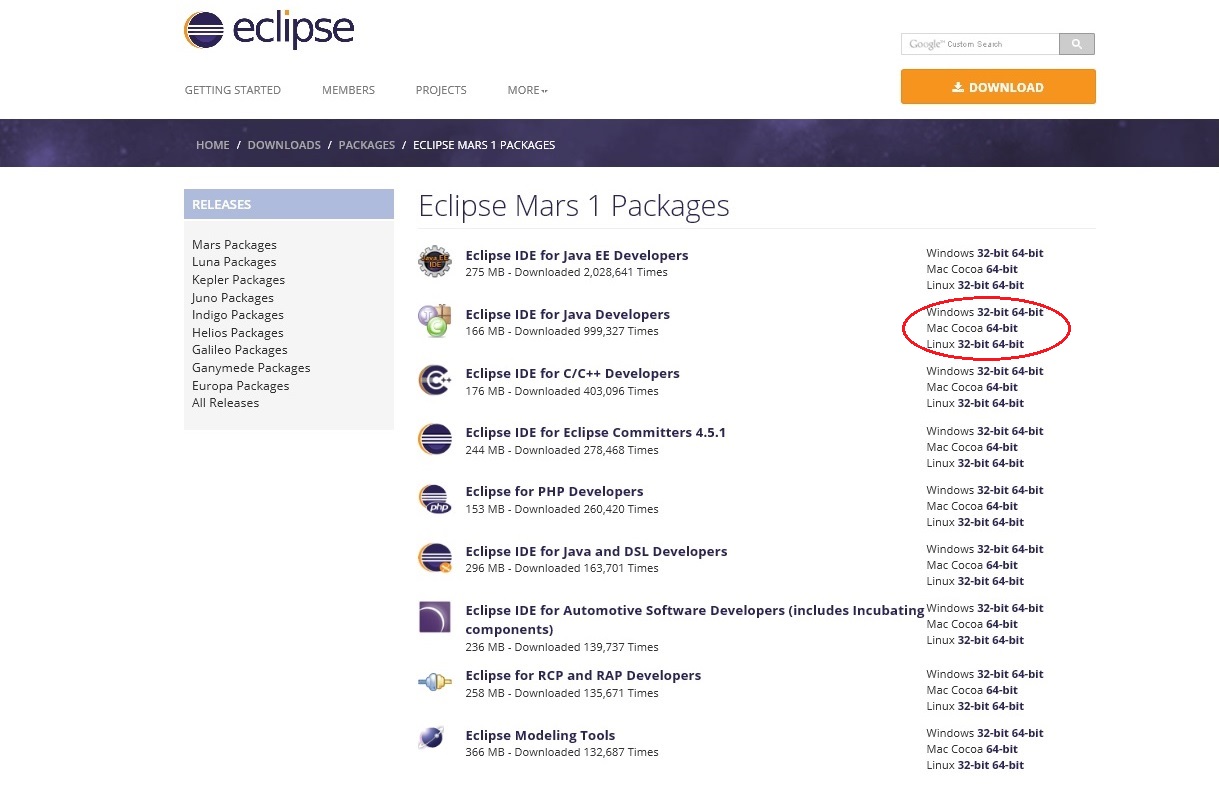Click inside the Google Custom Search field
Viewport: 1219px width, 804px height.
tap(979, 44)
